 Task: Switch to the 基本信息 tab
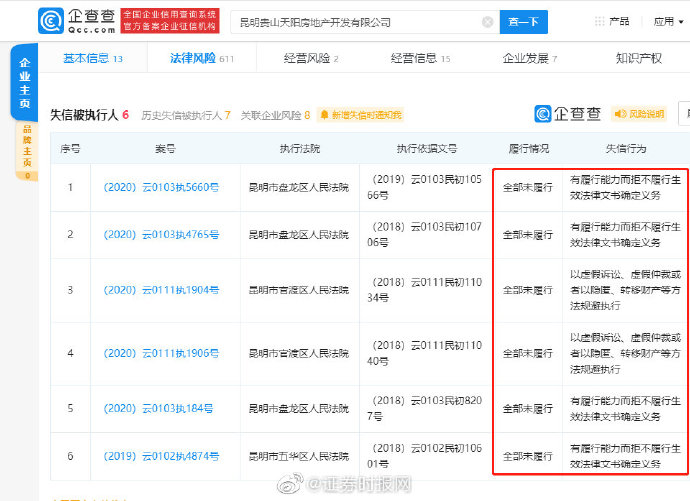[x=93, y=58]
